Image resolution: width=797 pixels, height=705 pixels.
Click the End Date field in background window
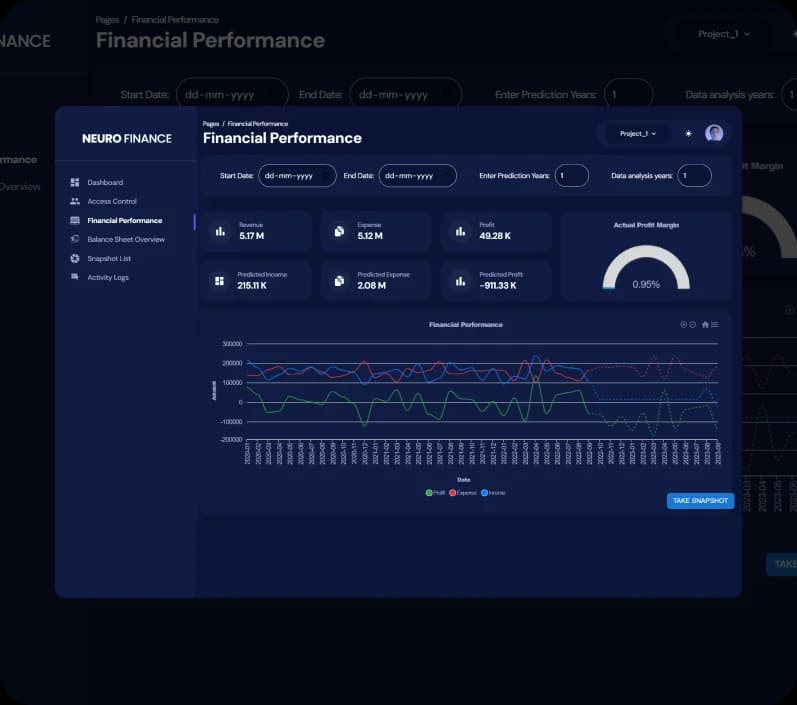pos(406,95)
